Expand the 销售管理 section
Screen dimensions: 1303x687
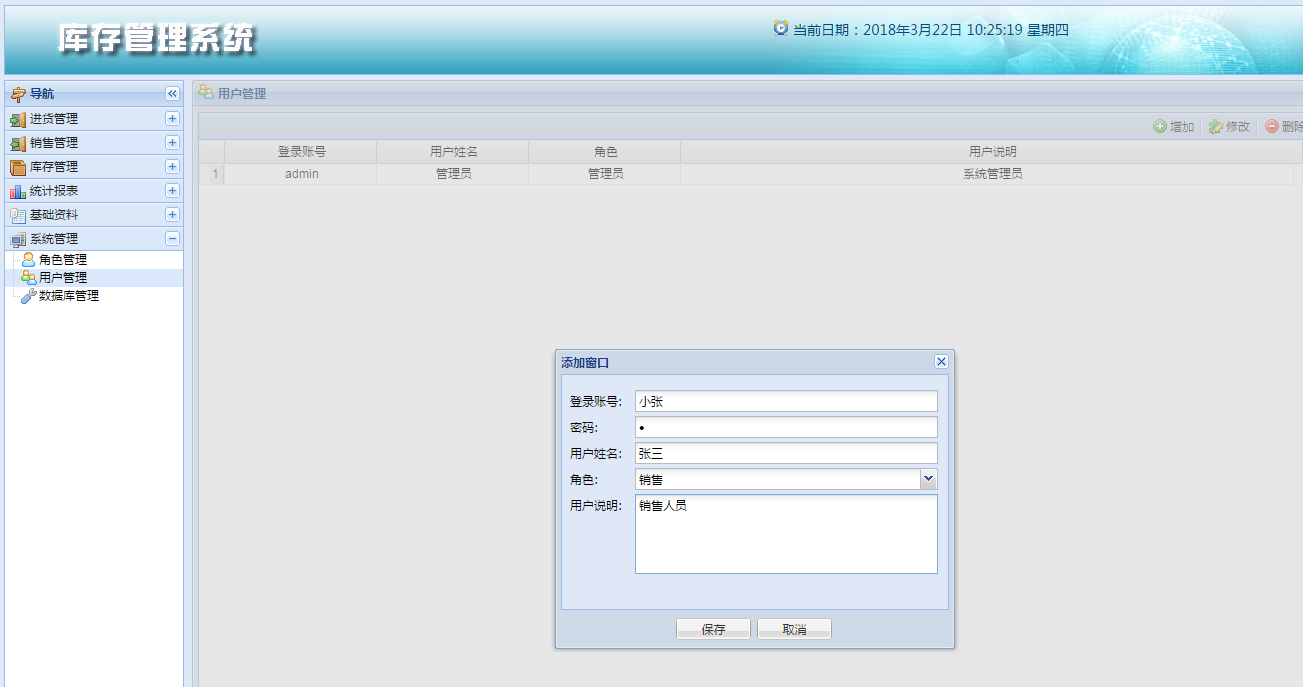tap(172, 143)
